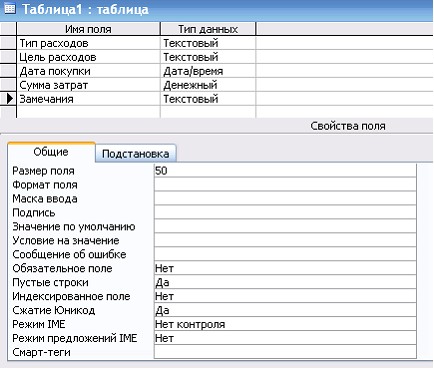Click the Режим предложений IME value Нет

285,338
